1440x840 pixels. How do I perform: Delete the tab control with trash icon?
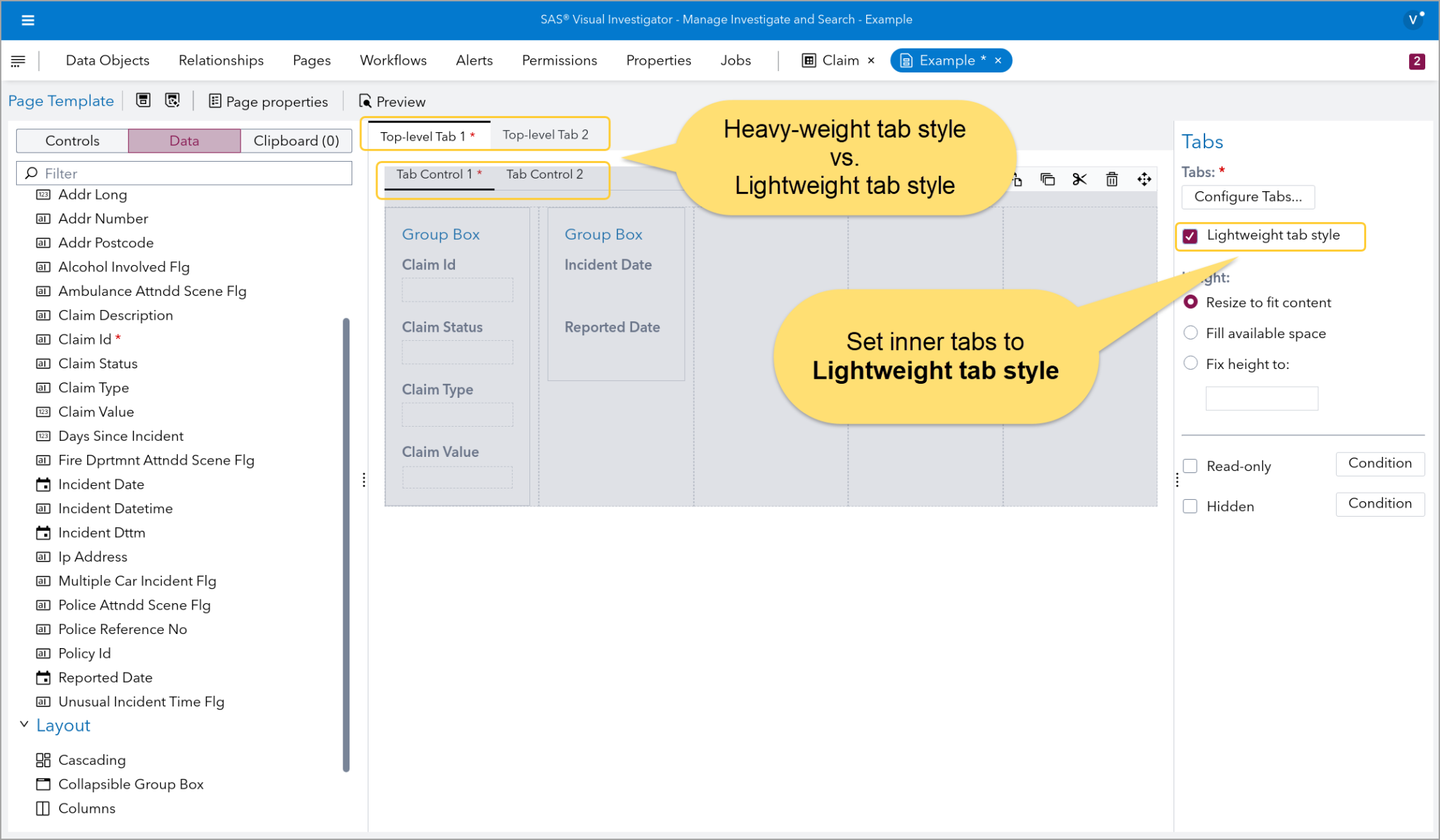(1112, 179)
